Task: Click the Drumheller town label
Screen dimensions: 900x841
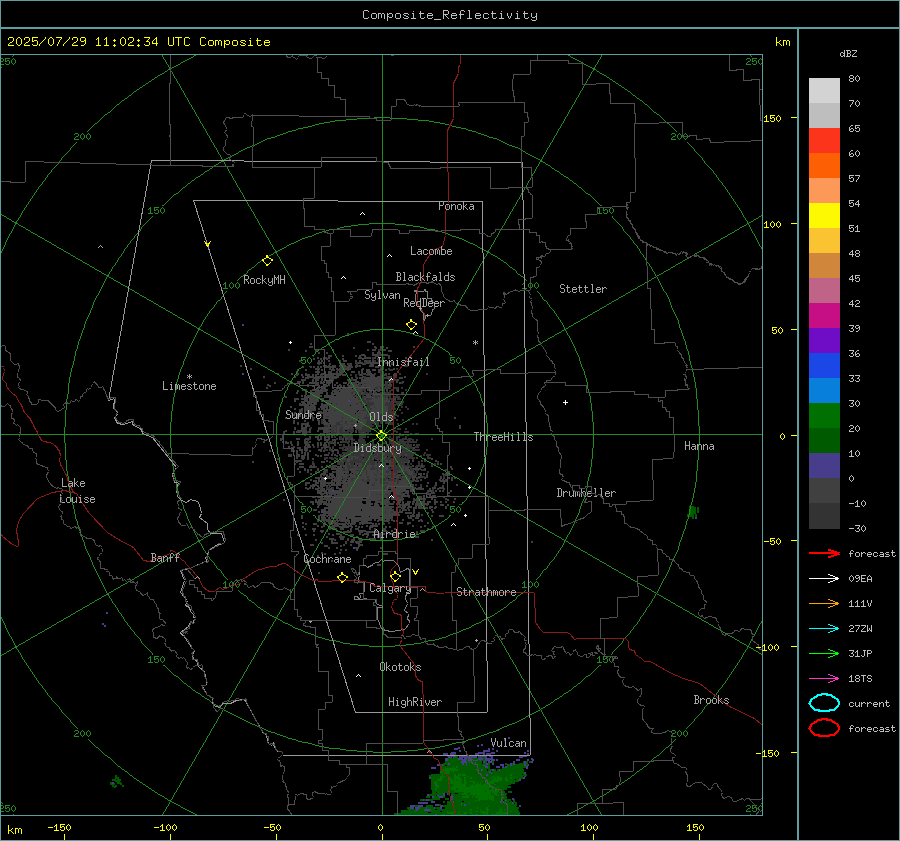Action: pyautogui.click(x=586, y=493)
